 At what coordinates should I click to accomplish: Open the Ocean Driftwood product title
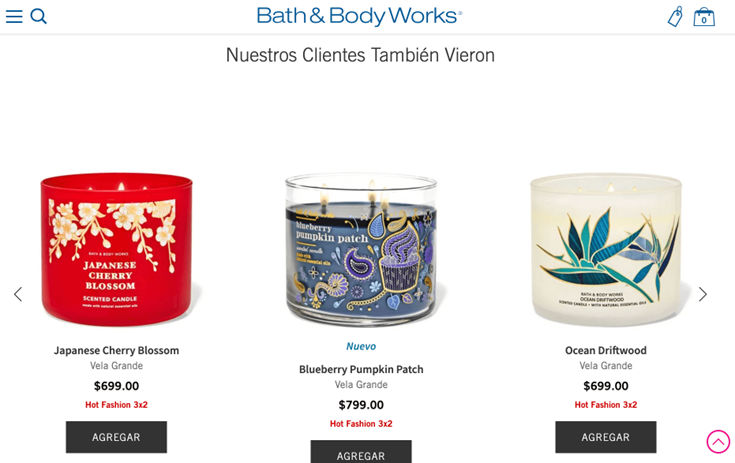(606, 351)
